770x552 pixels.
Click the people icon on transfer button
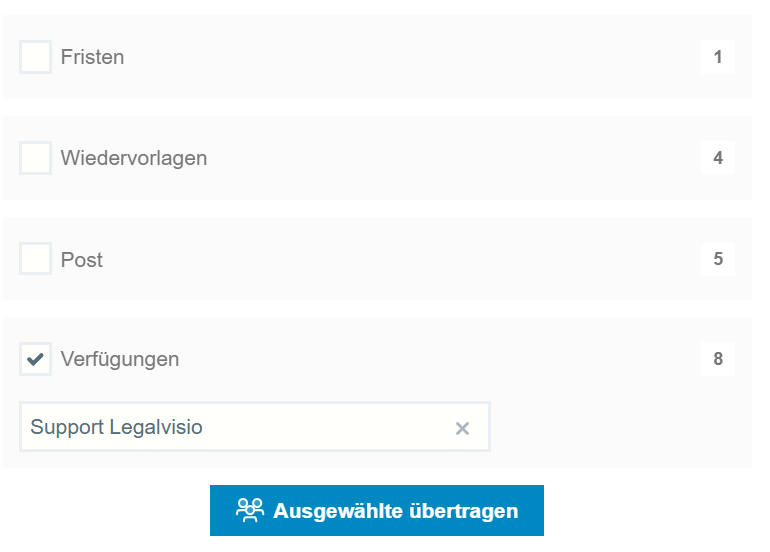[x=250, y=510]
